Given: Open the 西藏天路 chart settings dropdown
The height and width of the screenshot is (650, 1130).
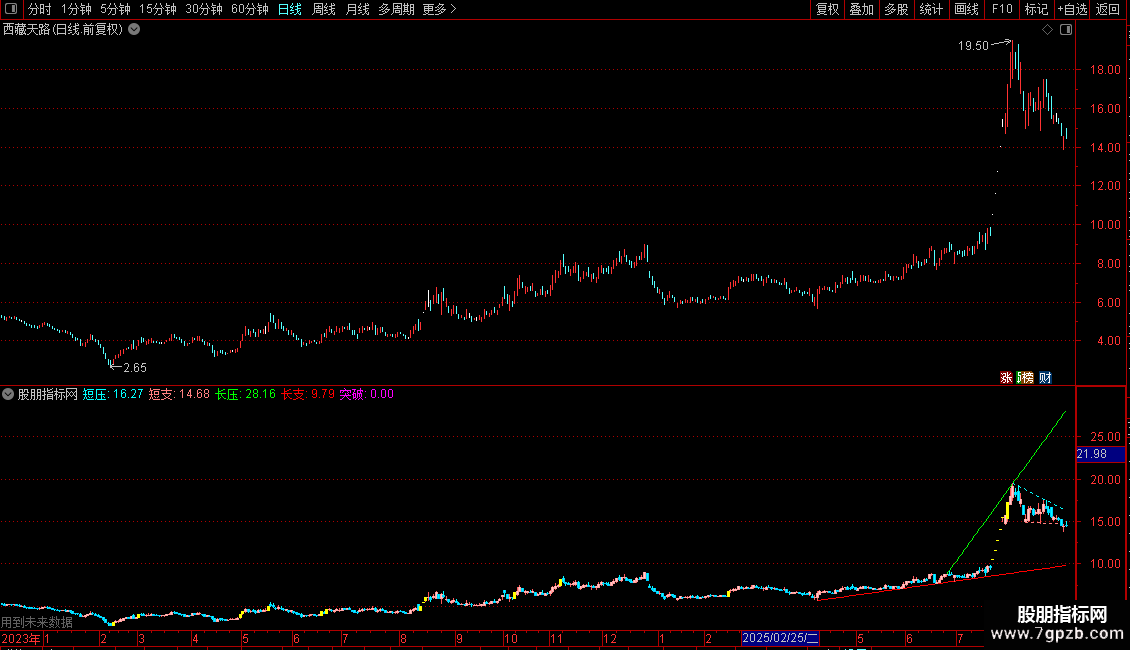Looking at the screenshot, I should [x=134, y=30].
